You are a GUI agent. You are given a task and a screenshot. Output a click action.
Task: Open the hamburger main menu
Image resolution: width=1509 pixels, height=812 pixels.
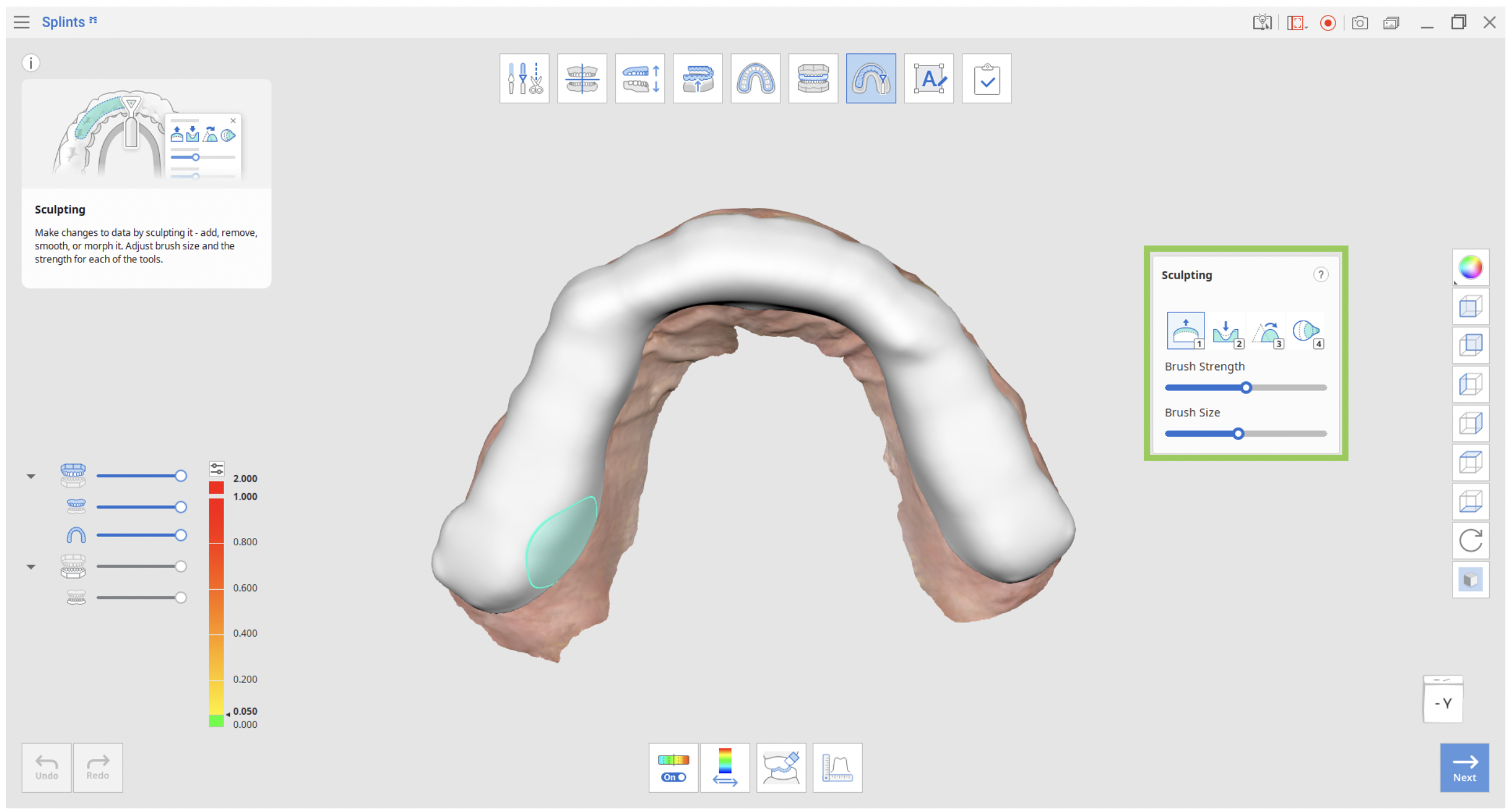point(22,22)
